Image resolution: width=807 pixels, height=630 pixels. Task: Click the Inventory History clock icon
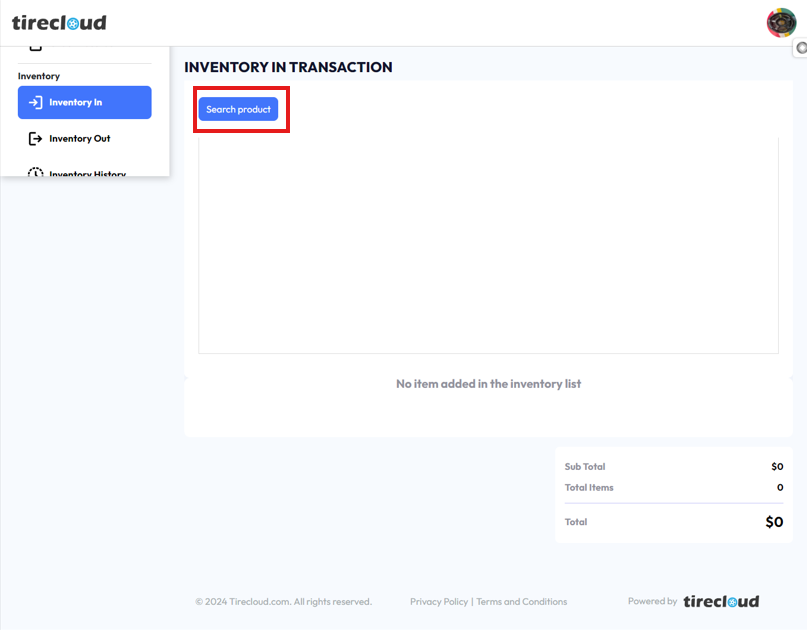[35, 172]
